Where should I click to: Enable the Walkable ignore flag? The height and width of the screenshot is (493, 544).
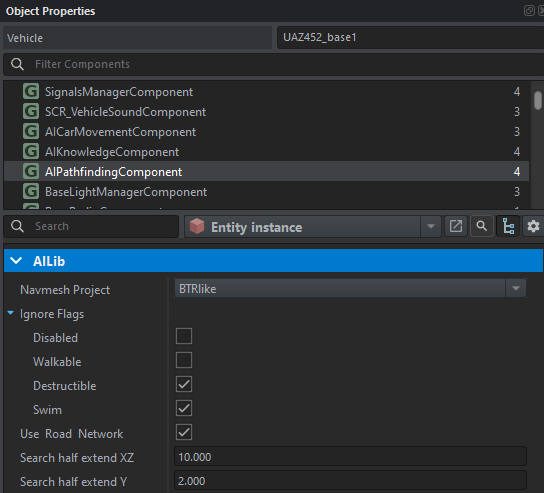coord(184,360)
